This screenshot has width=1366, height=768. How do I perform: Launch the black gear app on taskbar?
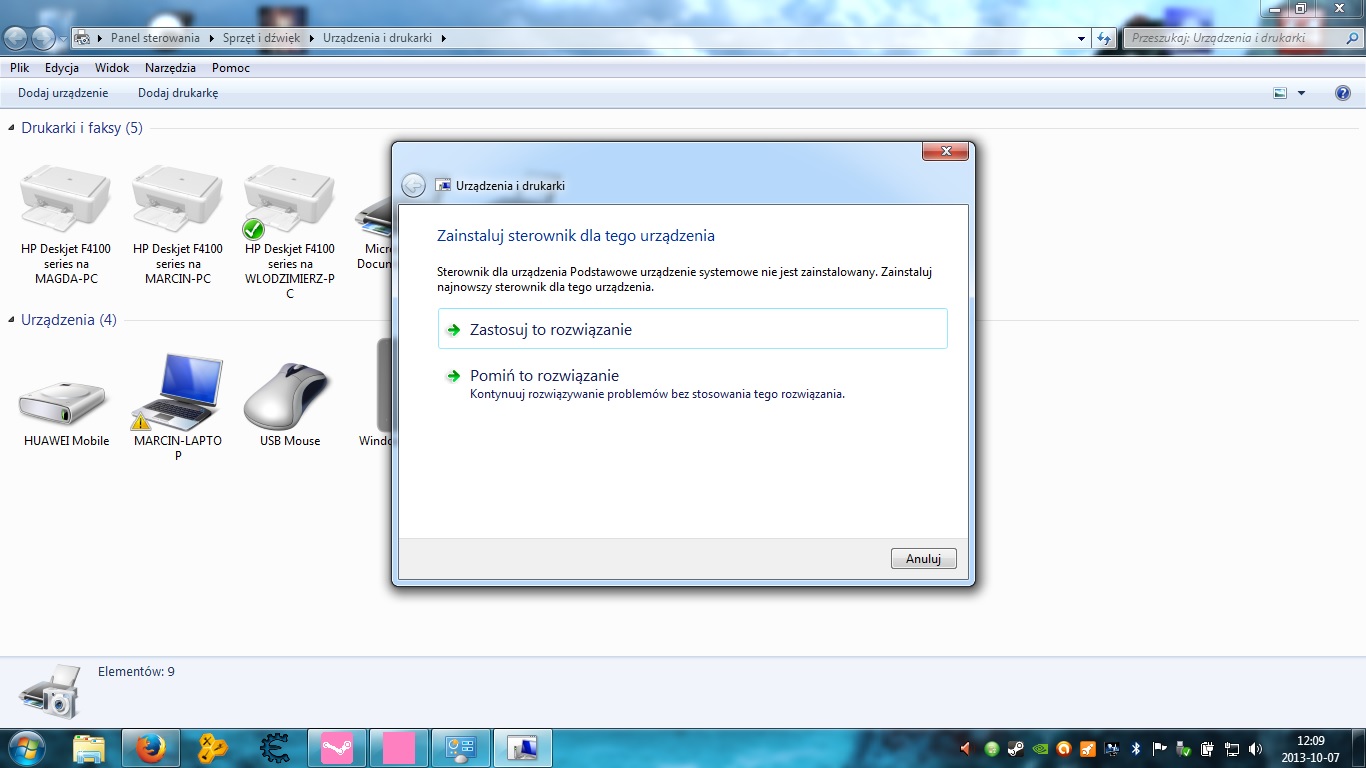pos(275,748)
